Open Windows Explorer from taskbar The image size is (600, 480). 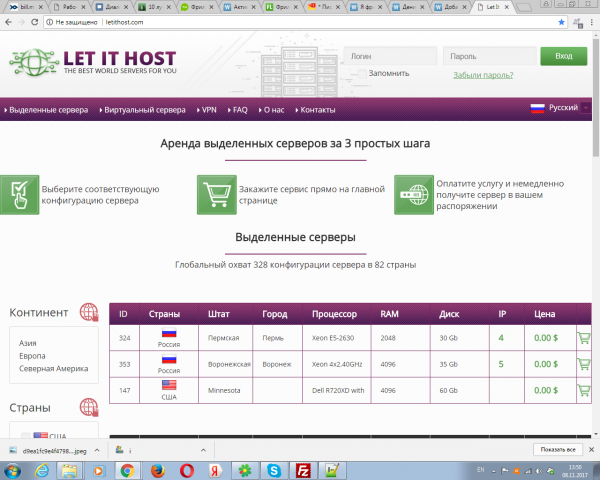tap(69, 471)
